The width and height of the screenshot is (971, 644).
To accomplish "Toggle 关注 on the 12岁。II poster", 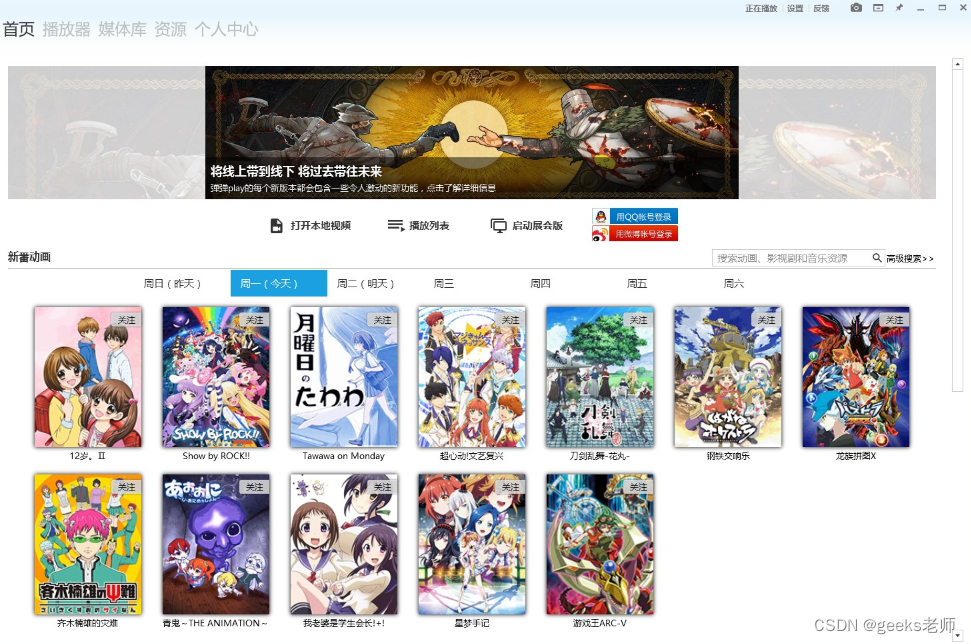I will point(126,320).
